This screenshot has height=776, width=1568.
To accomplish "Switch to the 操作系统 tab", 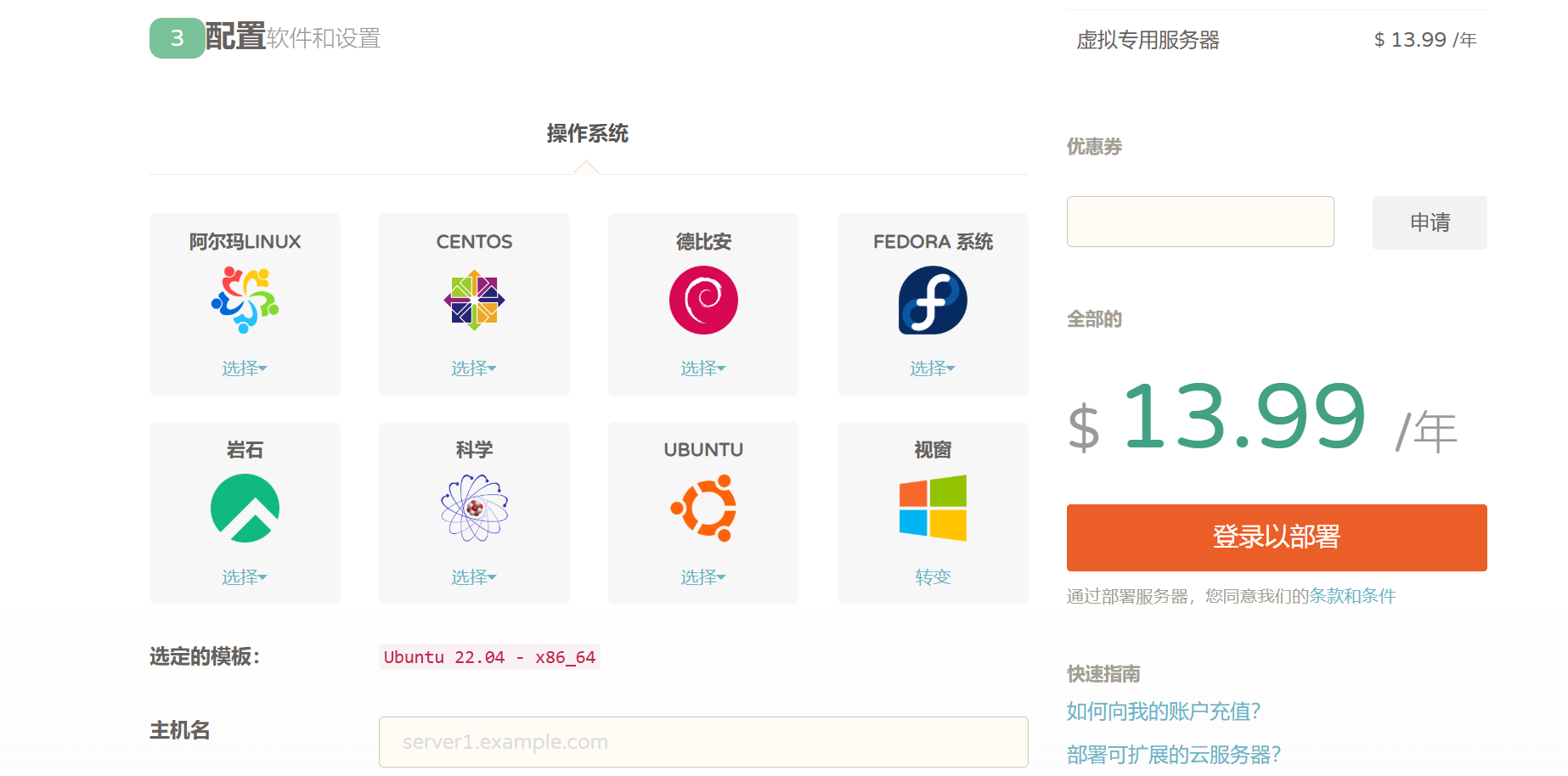I will tap(587, 134).
